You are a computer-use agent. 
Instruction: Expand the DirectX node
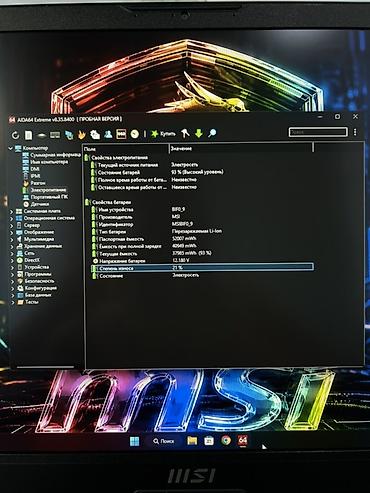pyautogui.click(x=12, y=261)
